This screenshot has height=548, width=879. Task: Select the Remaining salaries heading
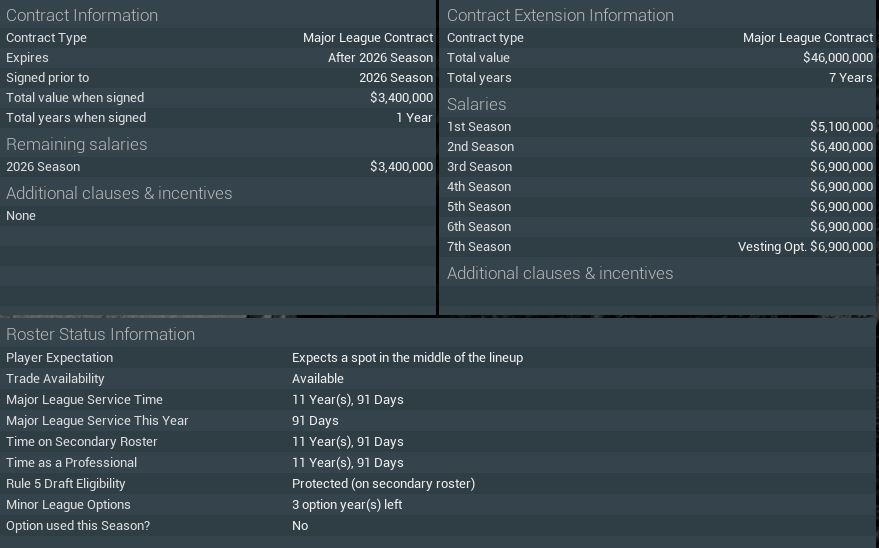pos(76,144)
